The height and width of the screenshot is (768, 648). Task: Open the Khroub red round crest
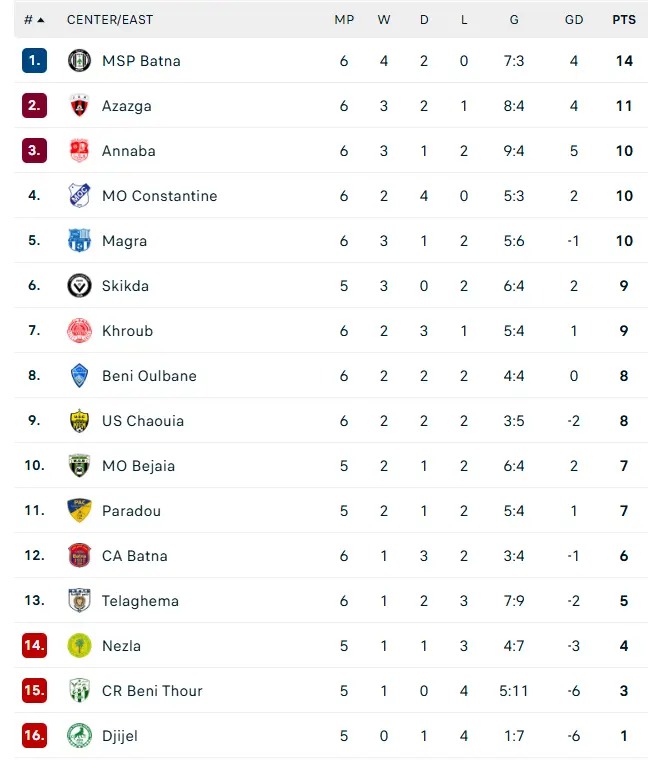tap(79, 331)
